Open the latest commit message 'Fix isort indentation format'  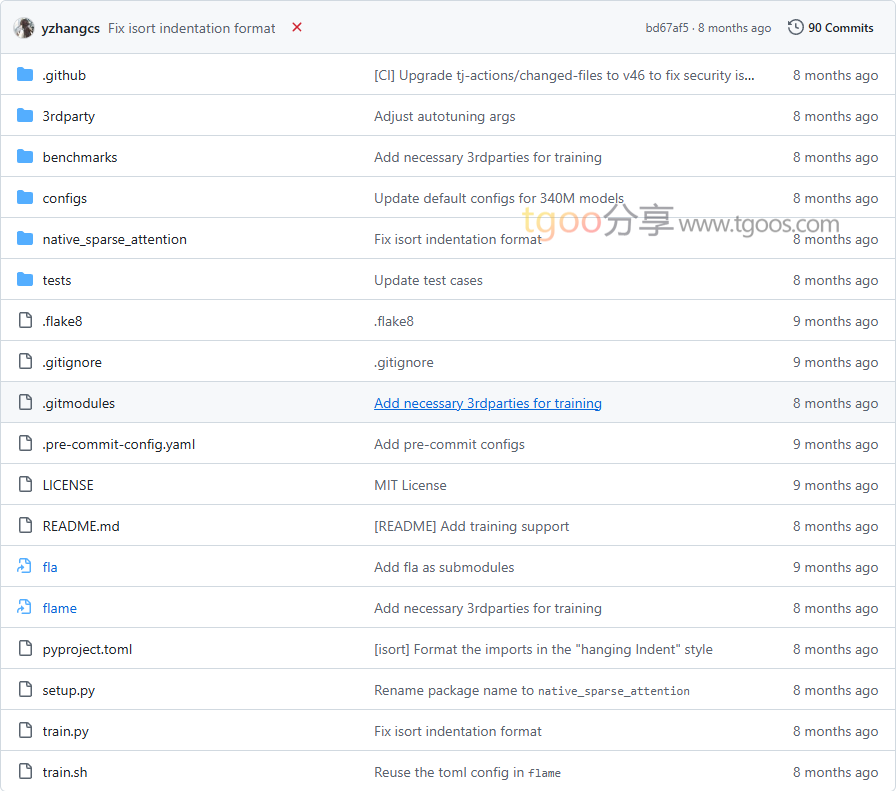191,28
